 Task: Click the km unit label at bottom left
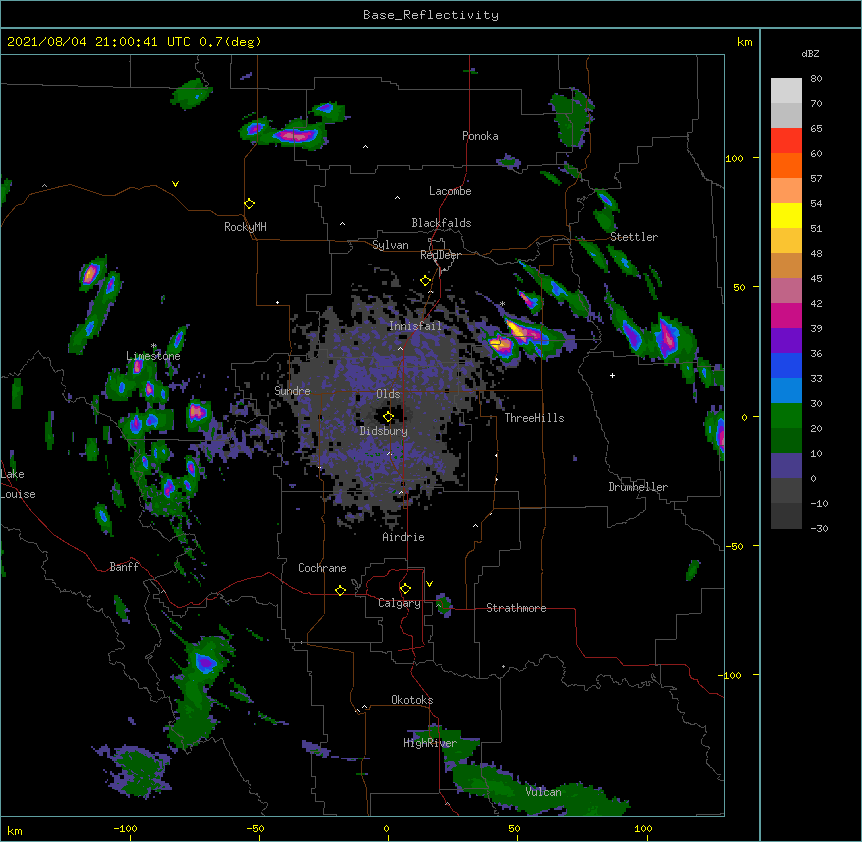15,830
